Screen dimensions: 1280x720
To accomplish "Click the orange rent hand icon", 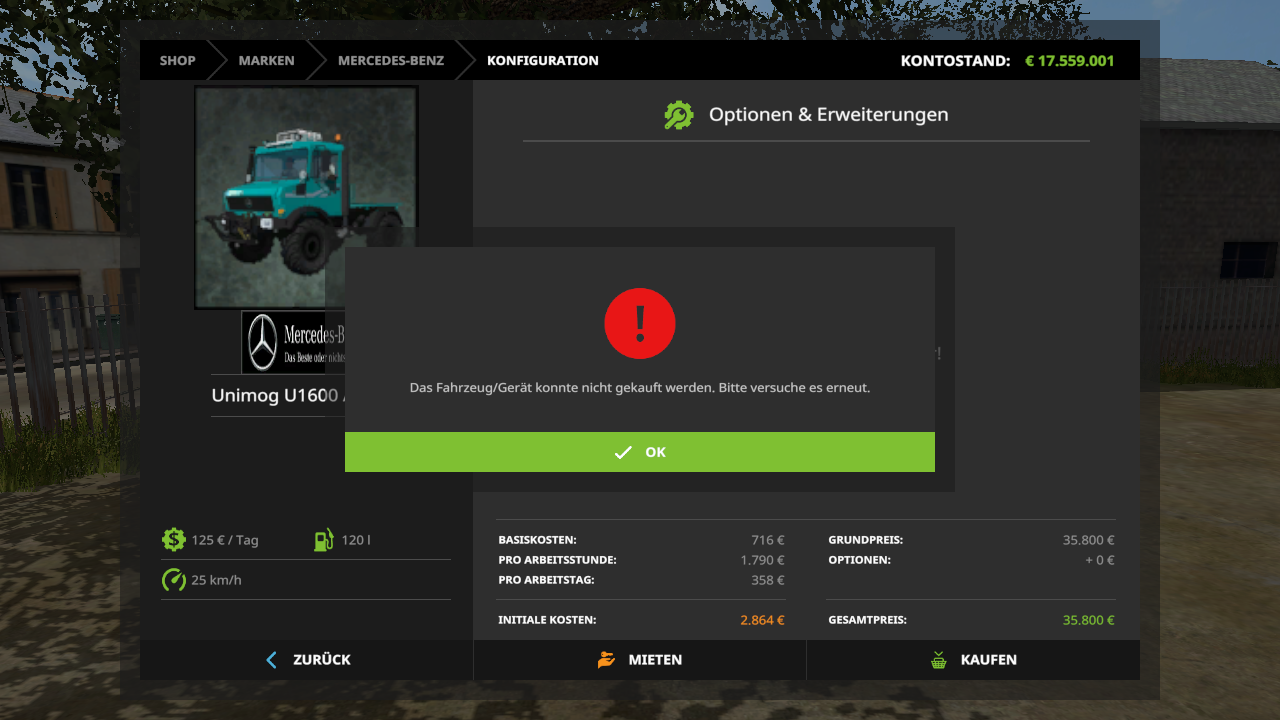I will [x=606, y=660].
